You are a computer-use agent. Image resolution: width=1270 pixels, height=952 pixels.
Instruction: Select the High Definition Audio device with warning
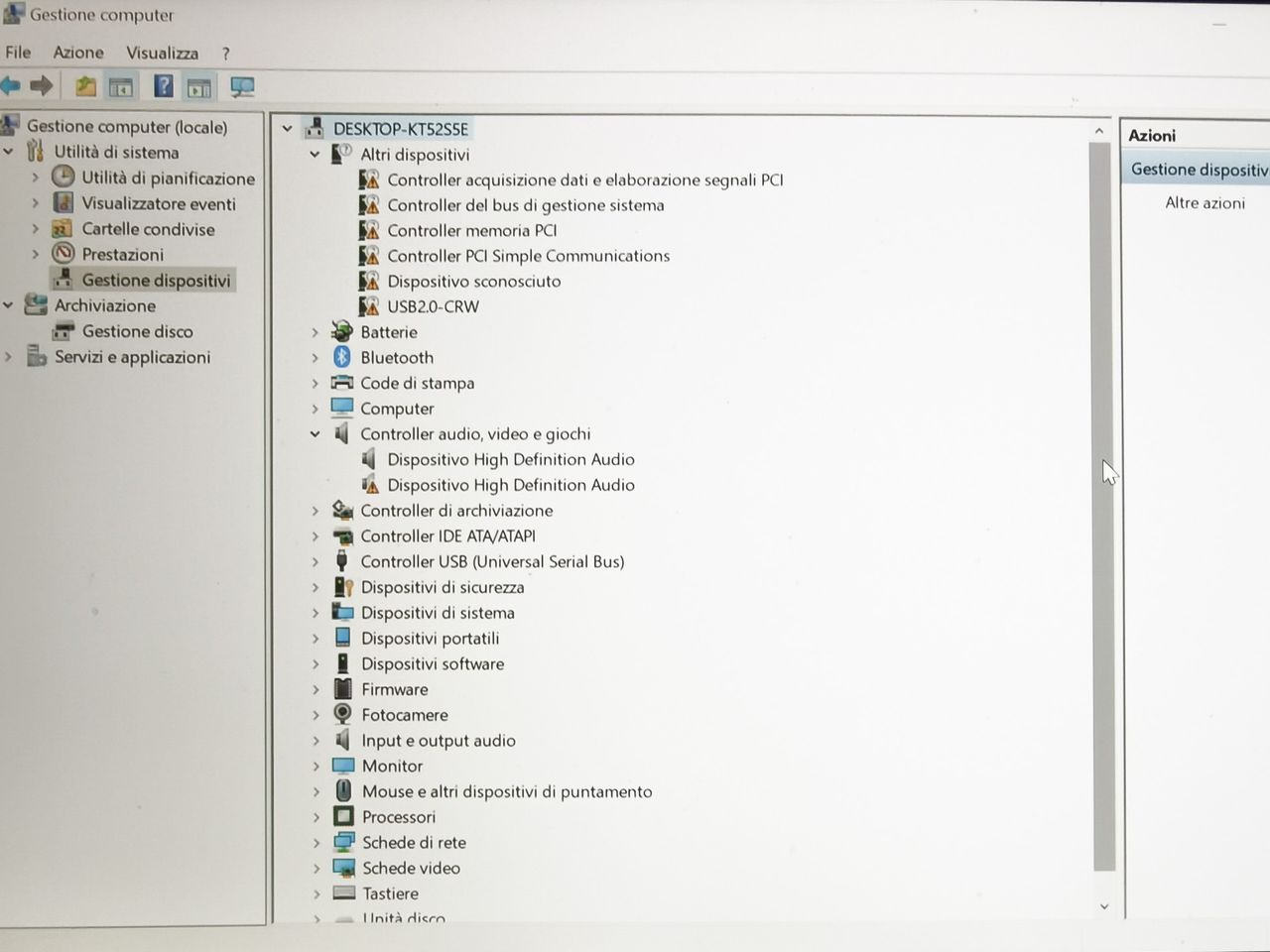[510, 484]
